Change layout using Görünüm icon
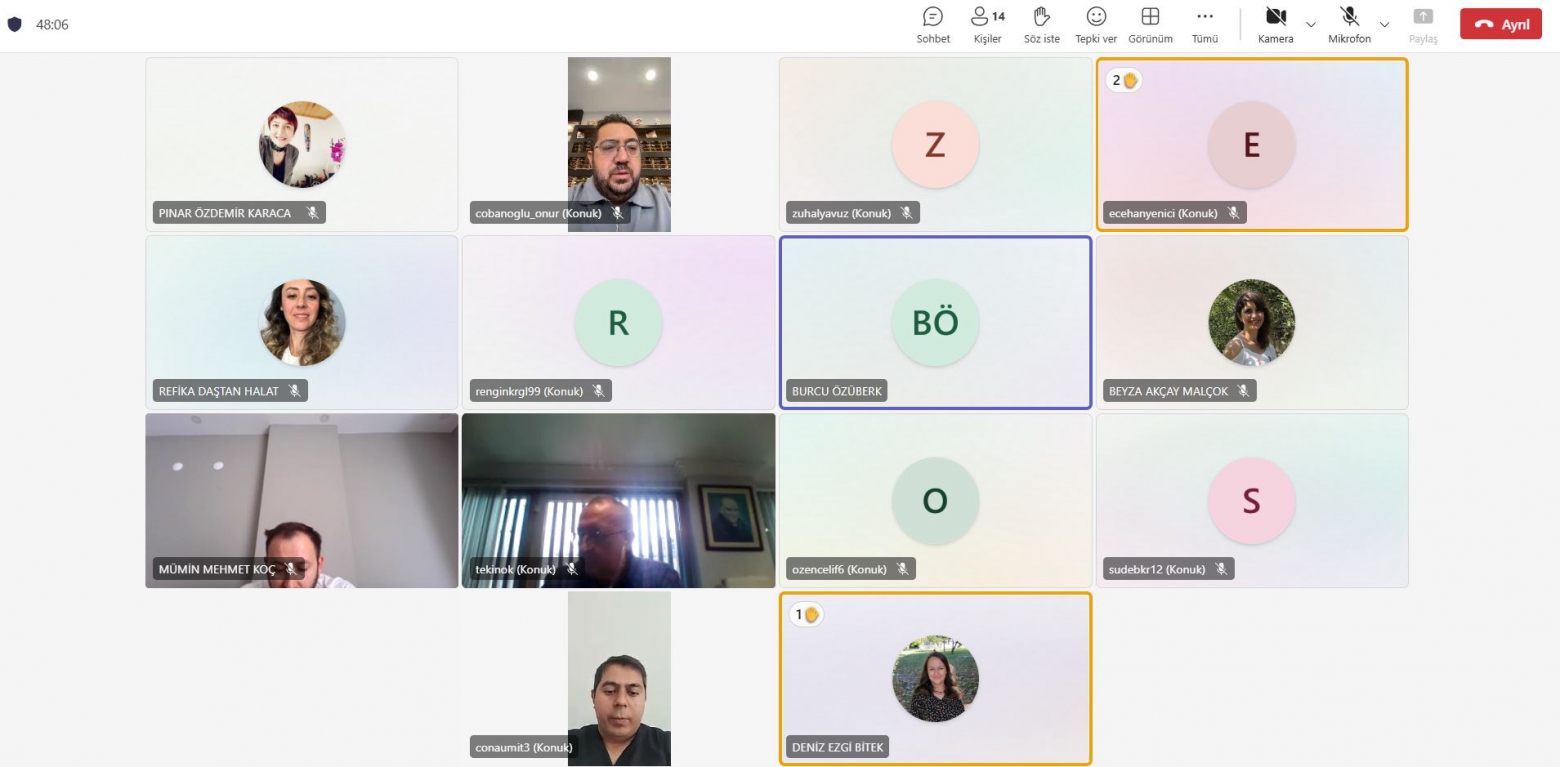This screenshot has width=1560, height=767. click(x=1150, y=24)
